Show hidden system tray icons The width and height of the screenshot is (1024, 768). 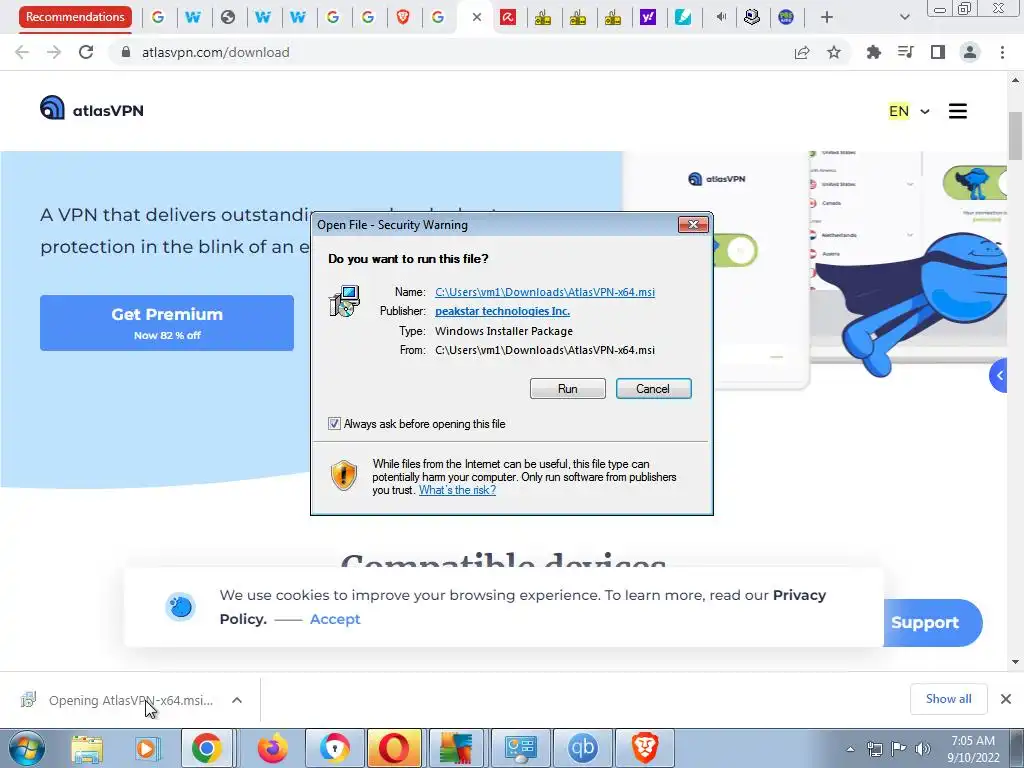coord(850,749)
